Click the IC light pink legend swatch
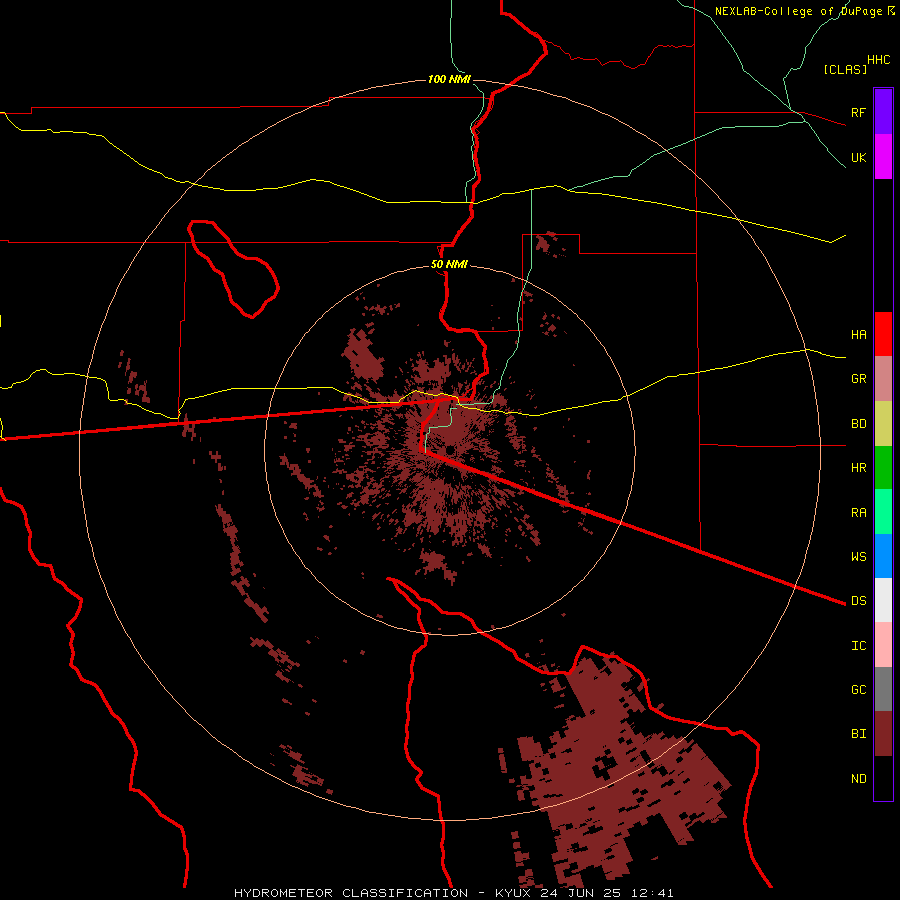This screenshot has height=900, width=900. [883, 645]
